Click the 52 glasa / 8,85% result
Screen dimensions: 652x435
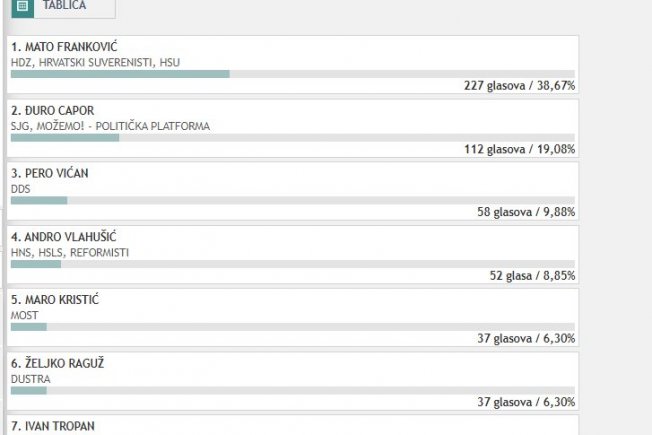532,275
